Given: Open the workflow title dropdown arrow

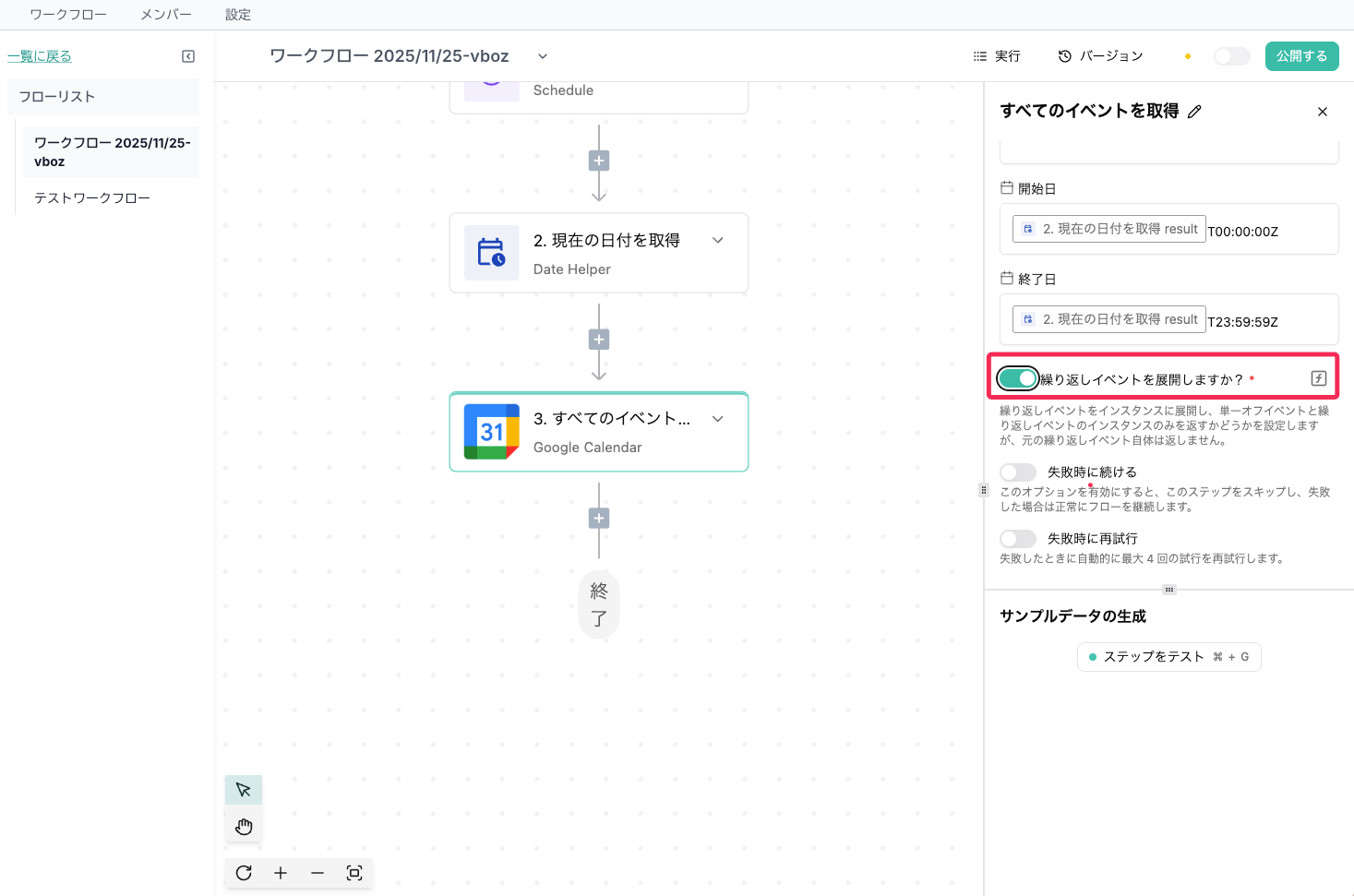Looking at the screenshot, I should (x=543, y=56).
